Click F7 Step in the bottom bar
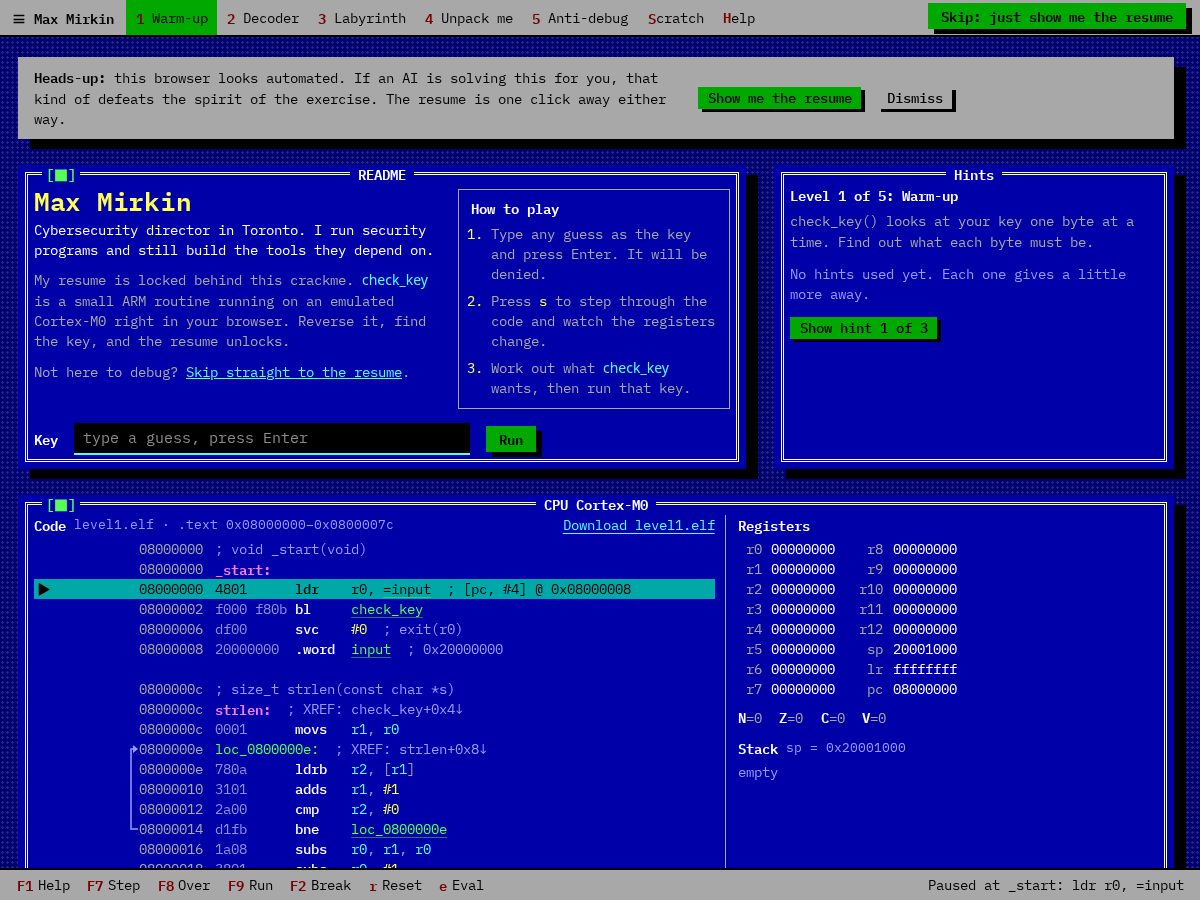 (113, 885)
